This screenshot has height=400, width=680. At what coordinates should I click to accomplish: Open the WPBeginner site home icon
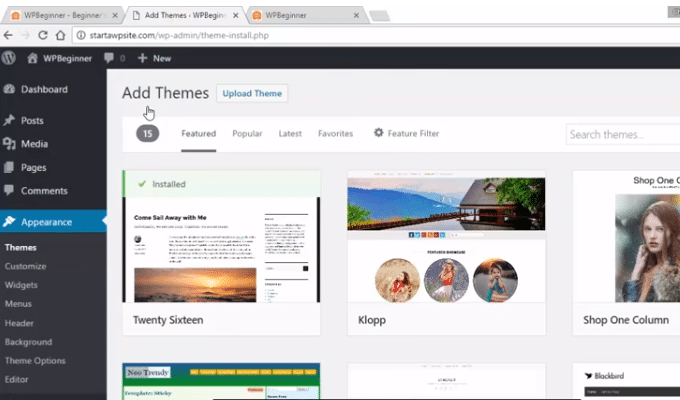[33, 58]
